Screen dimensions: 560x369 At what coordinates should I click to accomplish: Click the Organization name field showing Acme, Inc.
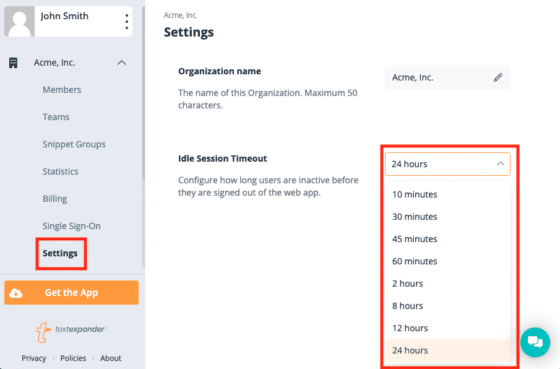[448, 78]
